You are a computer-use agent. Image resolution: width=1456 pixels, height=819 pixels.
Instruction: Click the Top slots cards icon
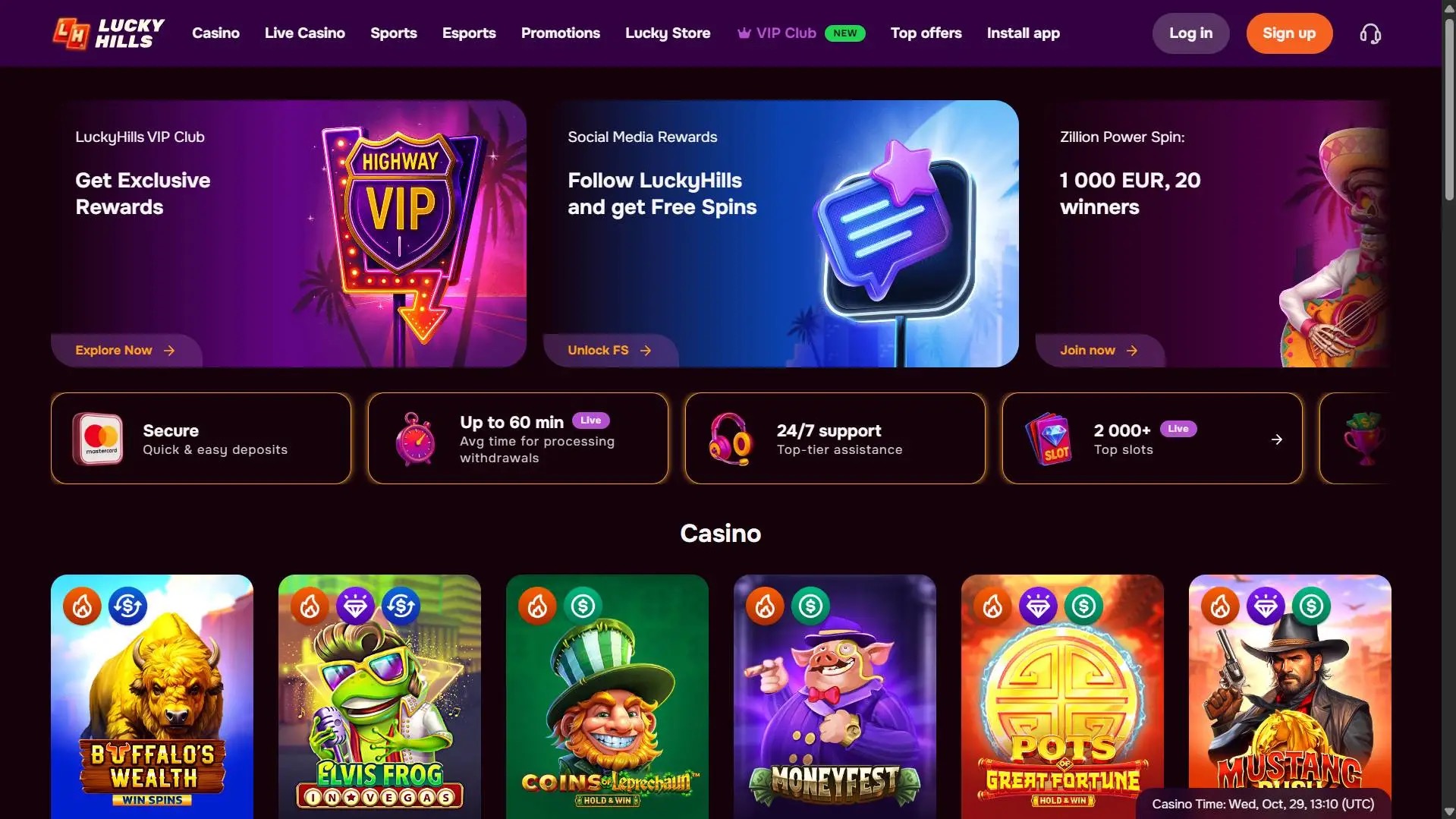click(1049, 439)
